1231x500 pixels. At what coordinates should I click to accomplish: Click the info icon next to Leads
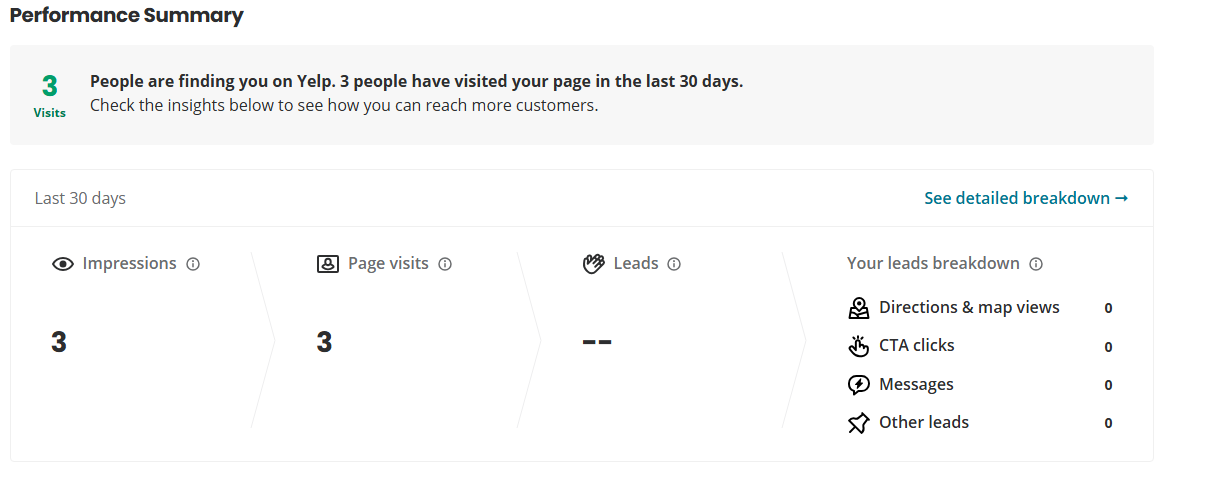pyautogui.click(x=674, y=264)
